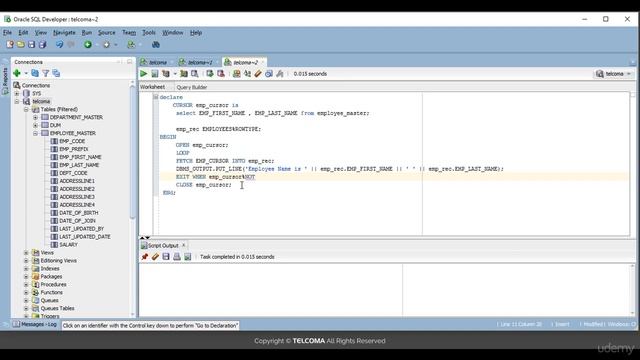Click the green Back navigation icon
The image size is (640, 360).
[x=88, y=44]
